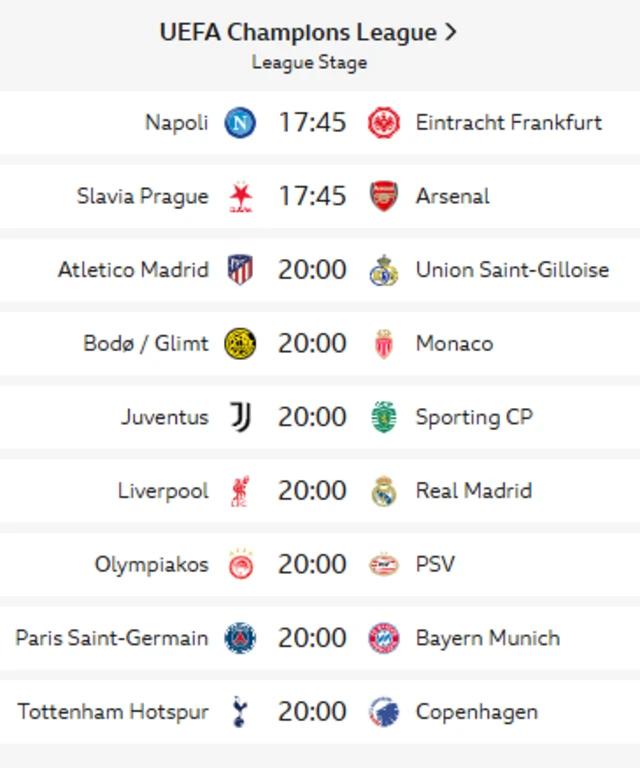Click the Juventus logo icon

pyautogui.click(x=240, y=417)
